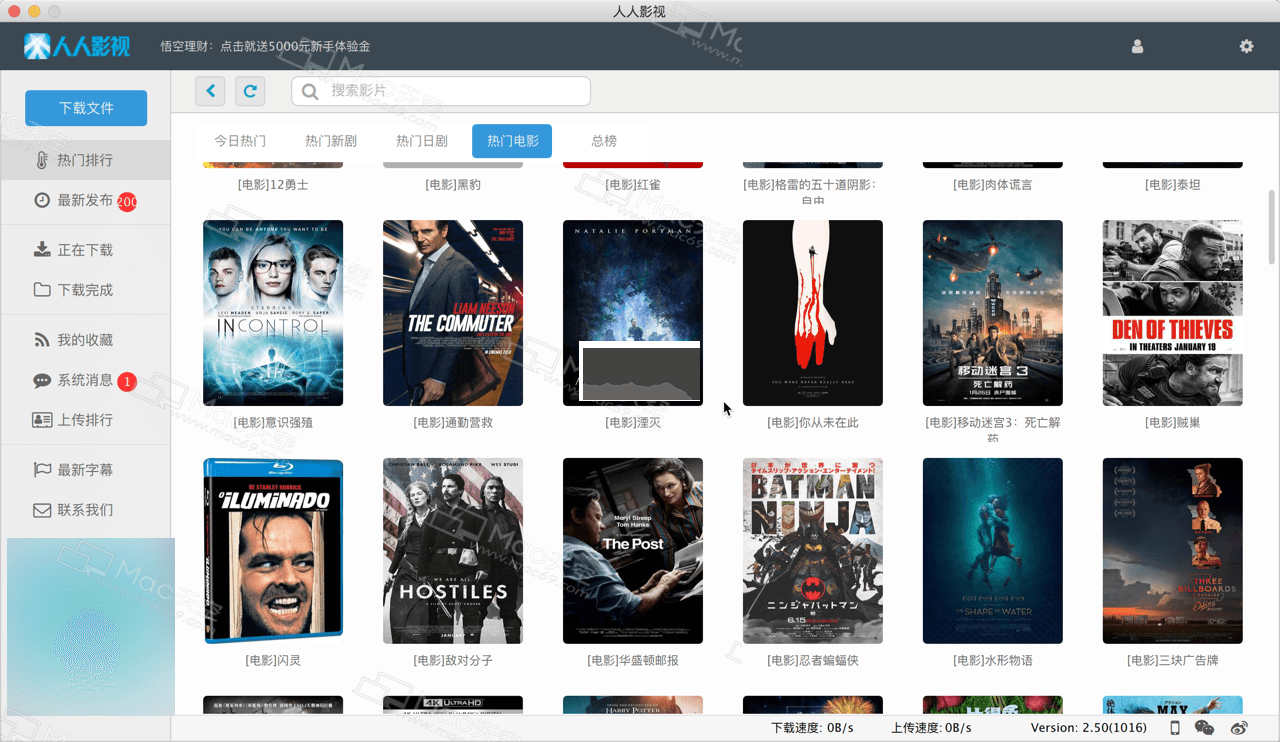Open the 你从未在此 bloody hand poster
Viewport: 1280px width, 742px height.
[x=813, y=313]
